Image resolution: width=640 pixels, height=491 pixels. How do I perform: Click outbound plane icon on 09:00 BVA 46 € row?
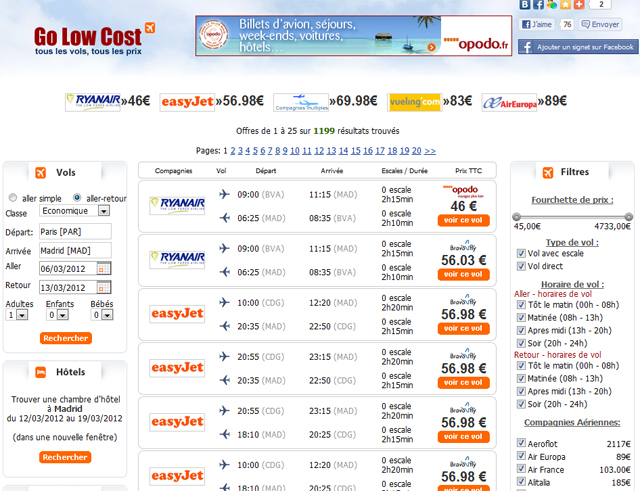pos(224,194)
